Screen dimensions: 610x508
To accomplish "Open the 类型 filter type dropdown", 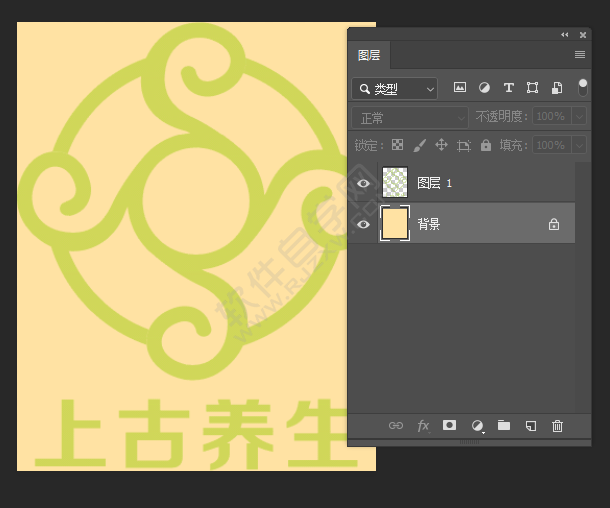I will tap(396, 89).
